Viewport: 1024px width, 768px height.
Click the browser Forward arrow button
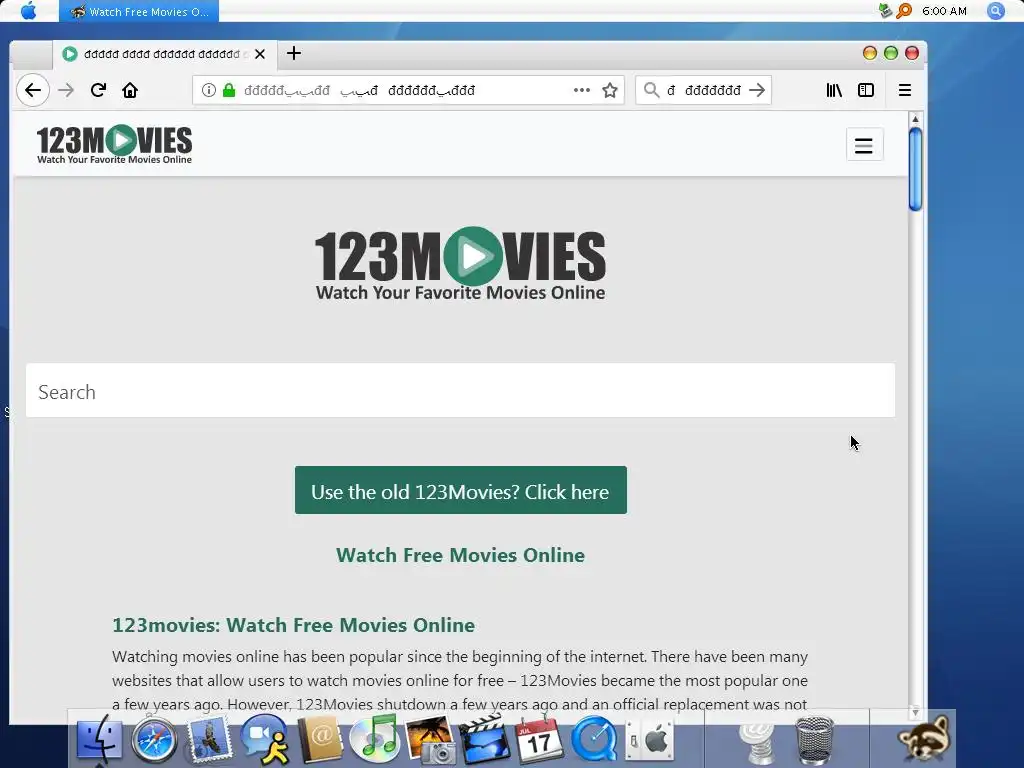tap(66, 90)
